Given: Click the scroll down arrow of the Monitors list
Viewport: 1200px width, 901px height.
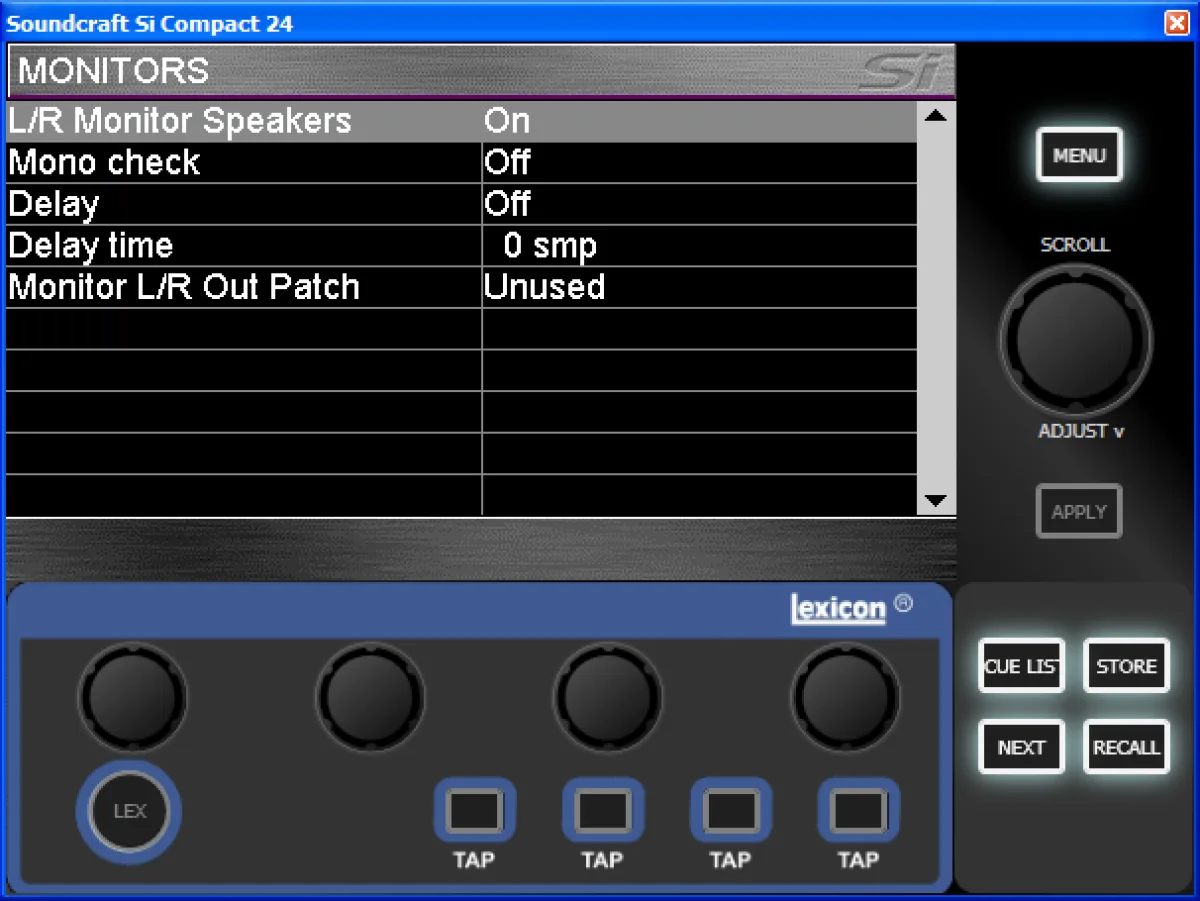Looking at the screenshot, I should pyautogui.click(x=936, y=501).
